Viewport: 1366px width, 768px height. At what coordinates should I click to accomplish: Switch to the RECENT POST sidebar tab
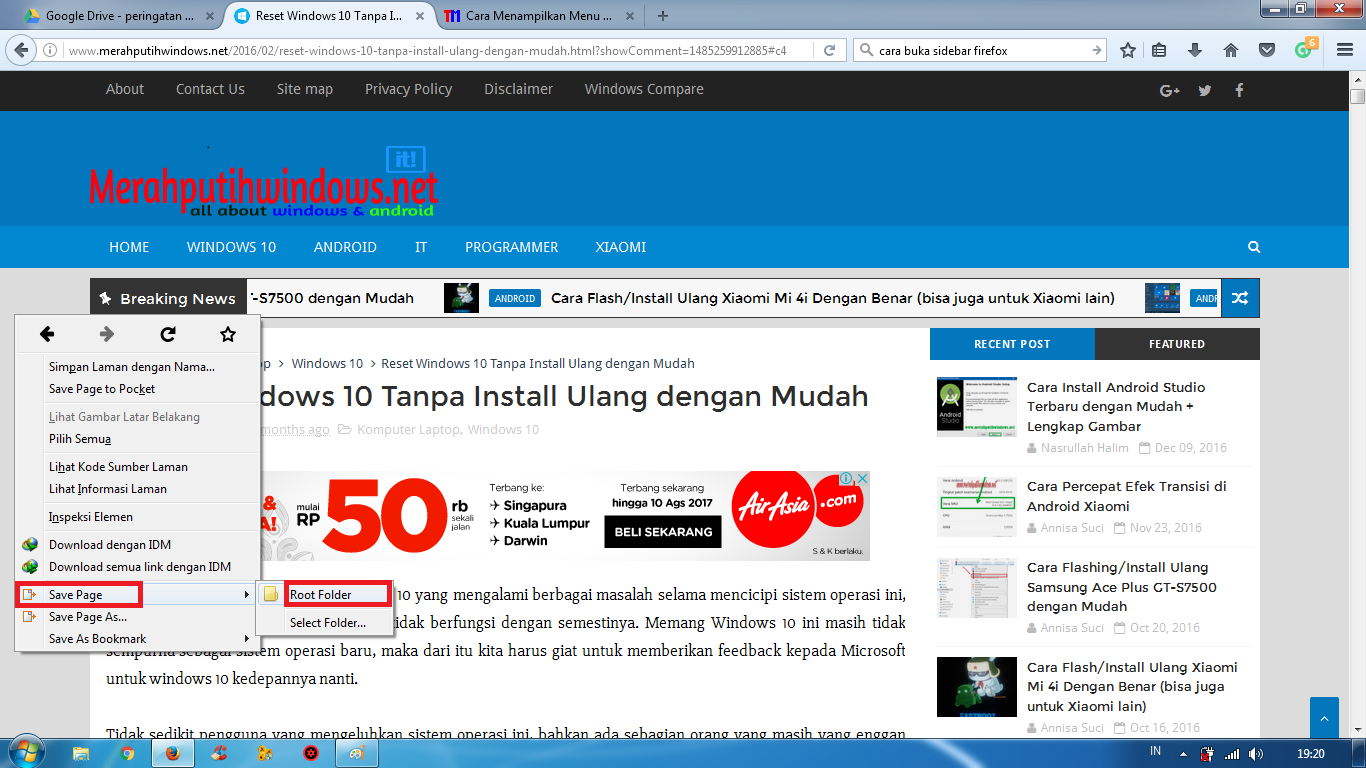[1012, 344]
